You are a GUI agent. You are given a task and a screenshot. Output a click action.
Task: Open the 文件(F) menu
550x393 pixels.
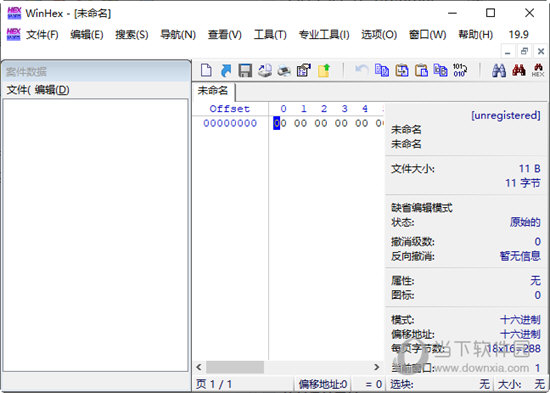pyautogui.click(x=42, y=34)
